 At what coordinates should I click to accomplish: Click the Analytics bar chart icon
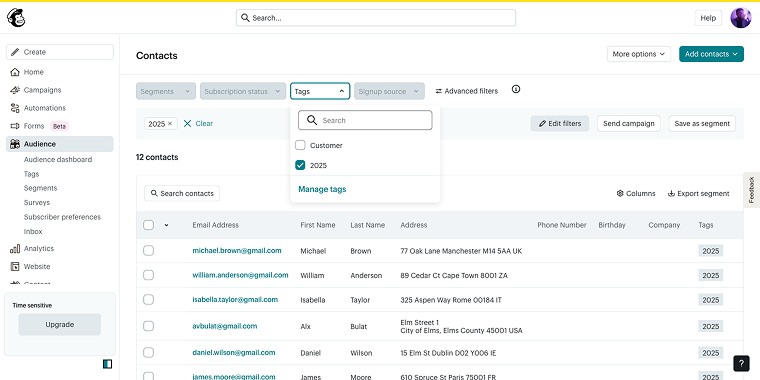pyautogui.click(x=15, y=249)
